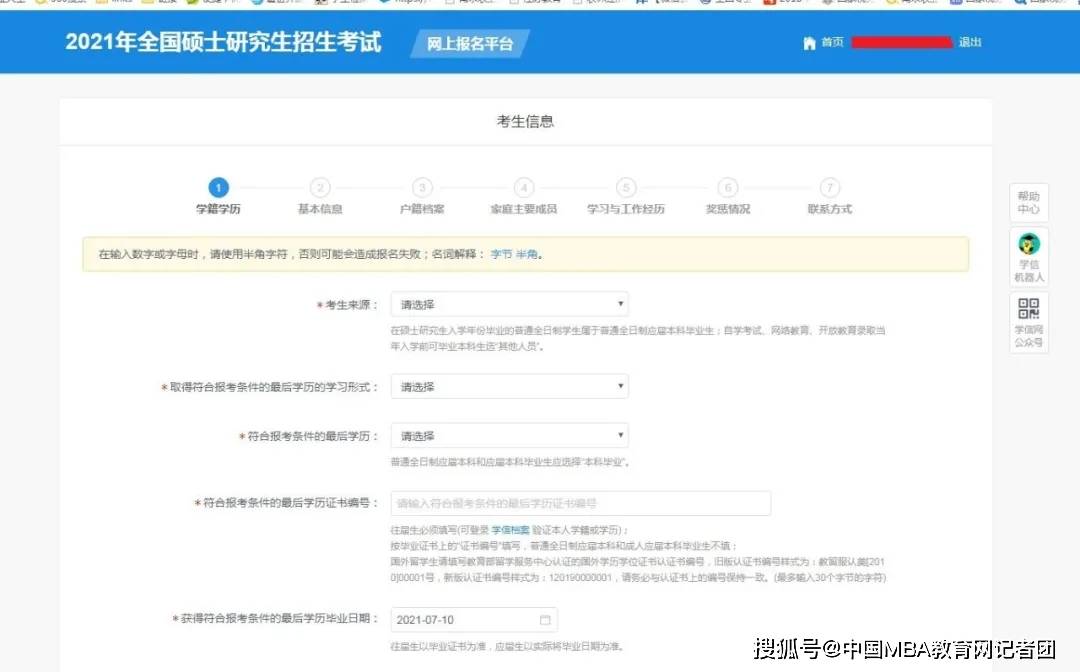This screenshot has height=672, width=1080.
Task: Open the 学信档案 link
Action: pyautogui.click(x=510, y=530)
